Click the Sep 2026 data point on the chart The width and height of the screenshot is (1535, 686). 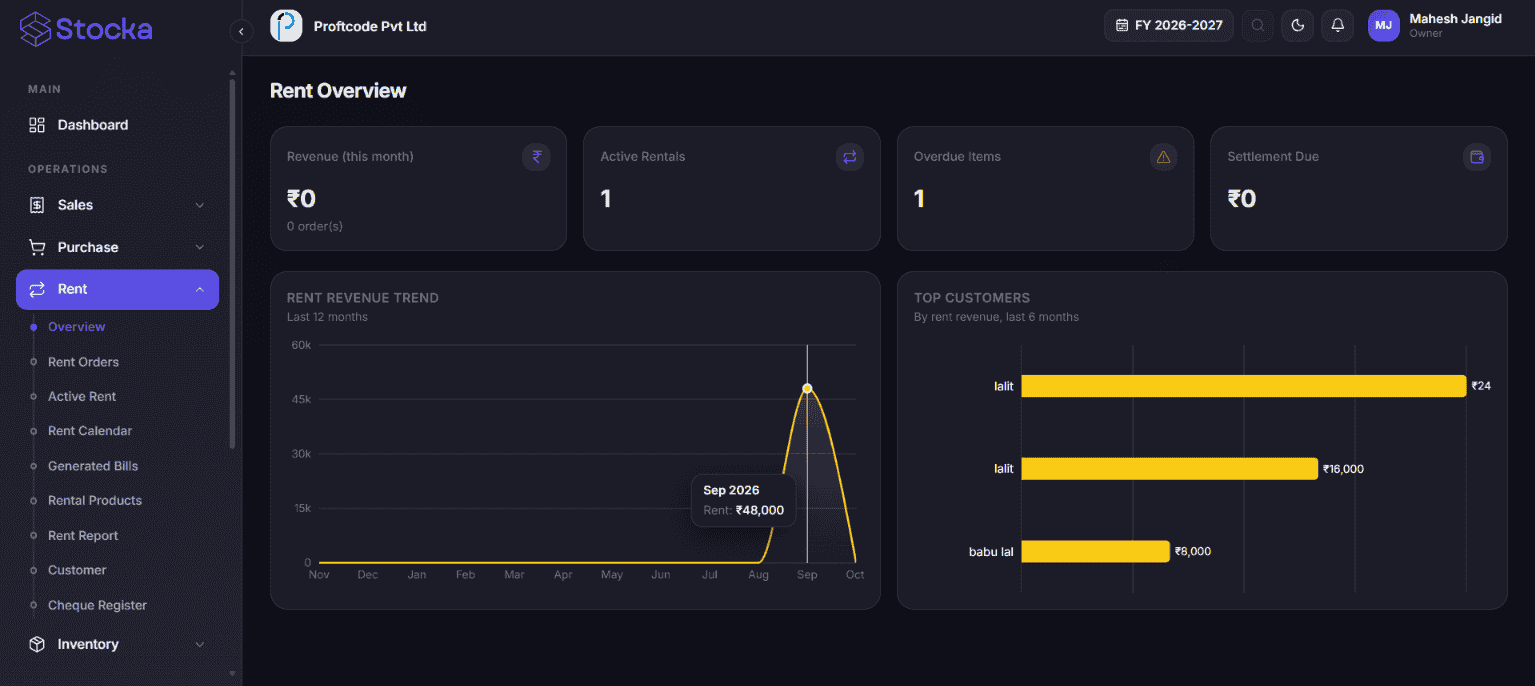pyautogui.click(x=807, y=388)
